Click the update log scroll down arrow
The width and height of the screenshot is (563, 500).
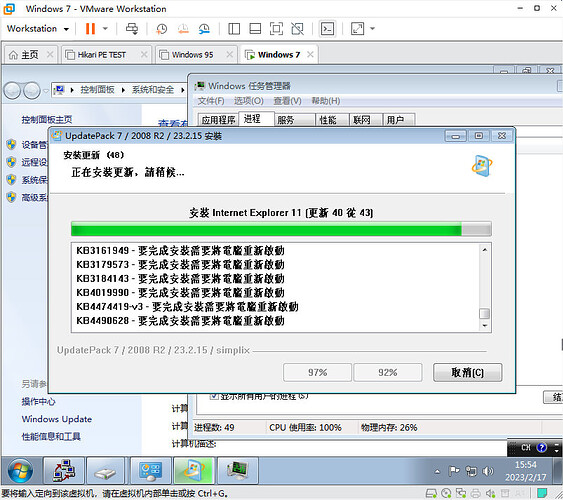click(485, 326)
